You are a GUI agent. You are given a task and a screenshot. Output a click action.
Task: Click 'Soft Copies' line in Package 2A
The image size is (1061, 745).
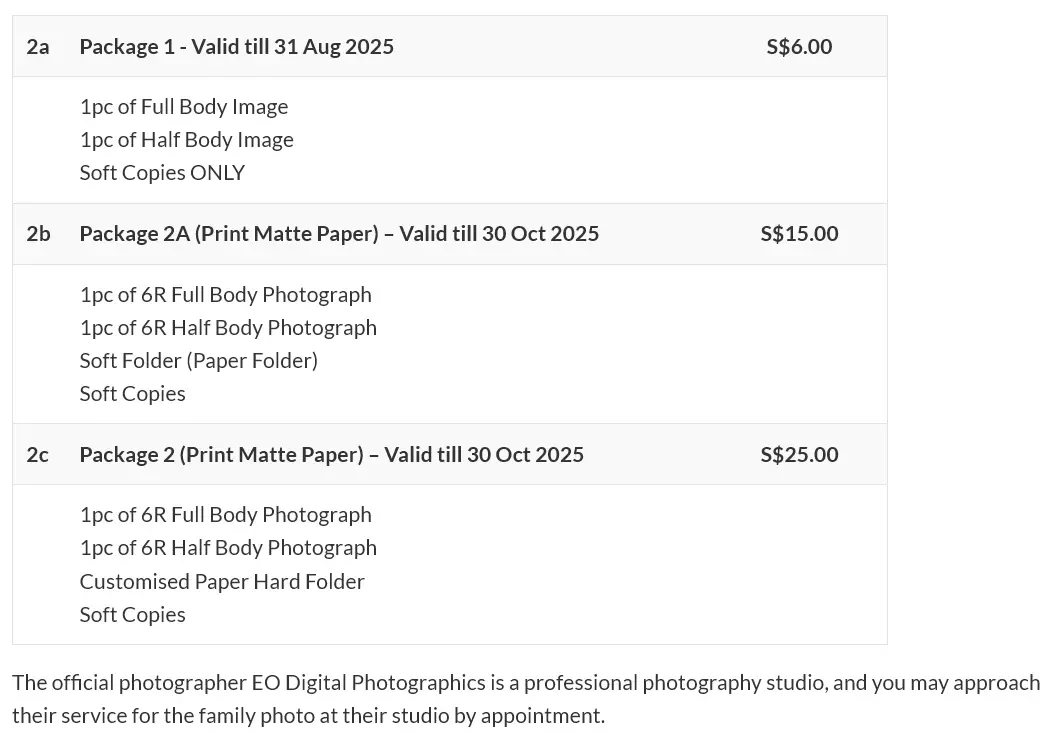133,394
